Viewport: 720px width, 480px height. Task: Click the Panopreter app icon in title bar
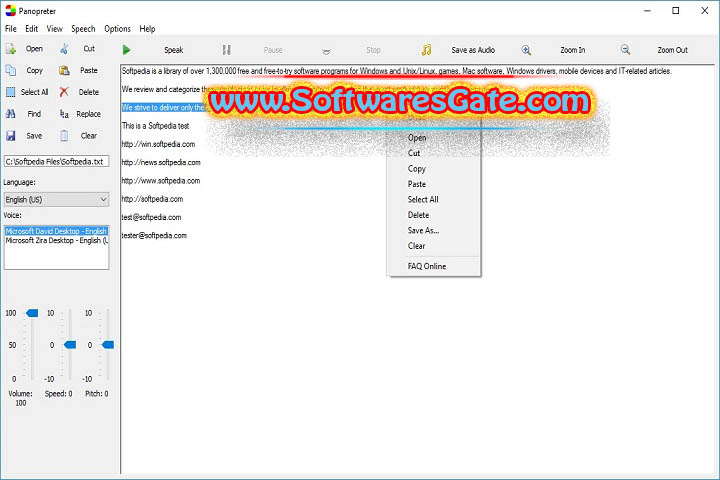click(x=10, y=10)
